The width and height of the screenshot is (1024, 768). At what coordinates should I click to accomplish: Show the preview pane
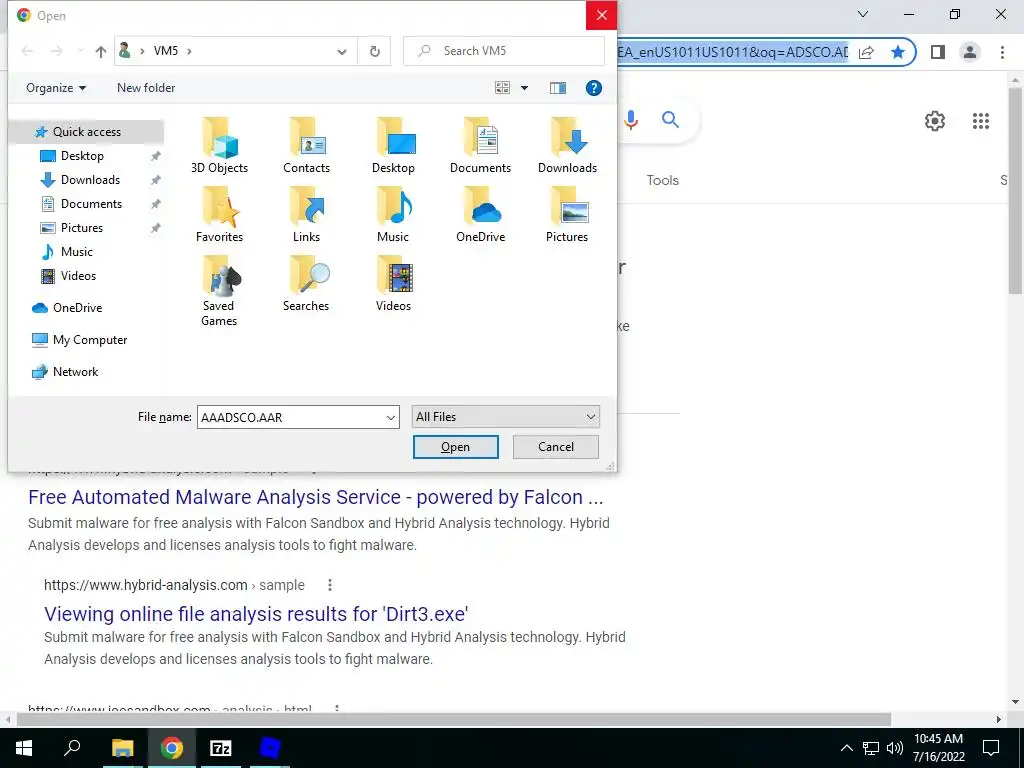(x=558, y=88)
